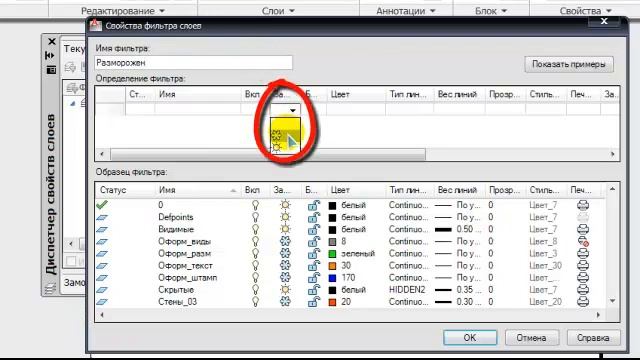Click the snowflake icon for Оформ_текст
This screenshot has height=360, width=640.
coord(285,266)
